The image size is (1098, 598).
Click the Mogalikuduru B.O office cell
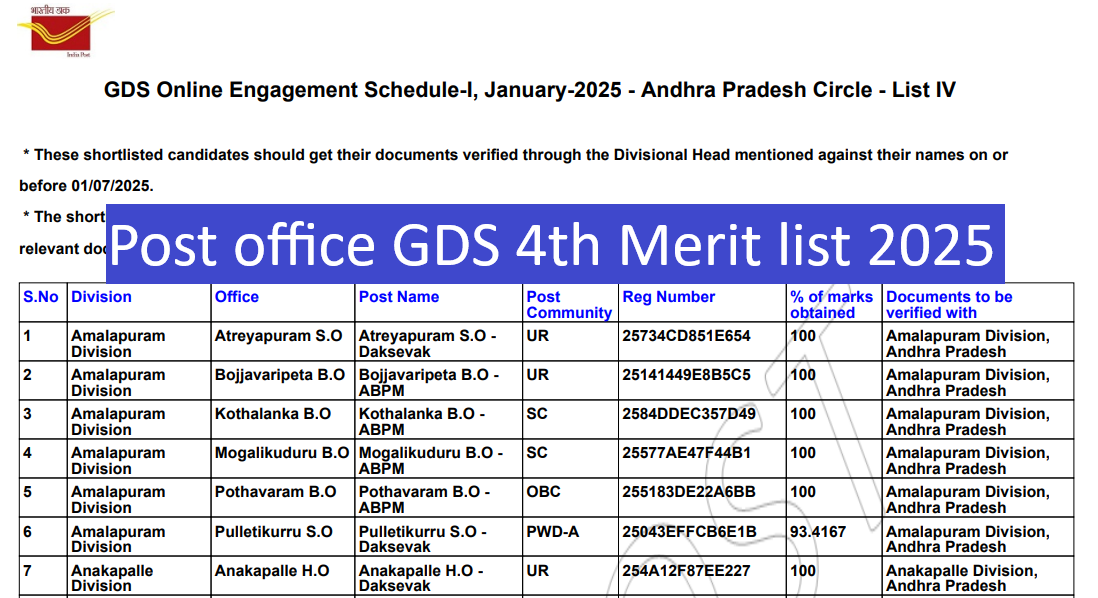point(281,453)
